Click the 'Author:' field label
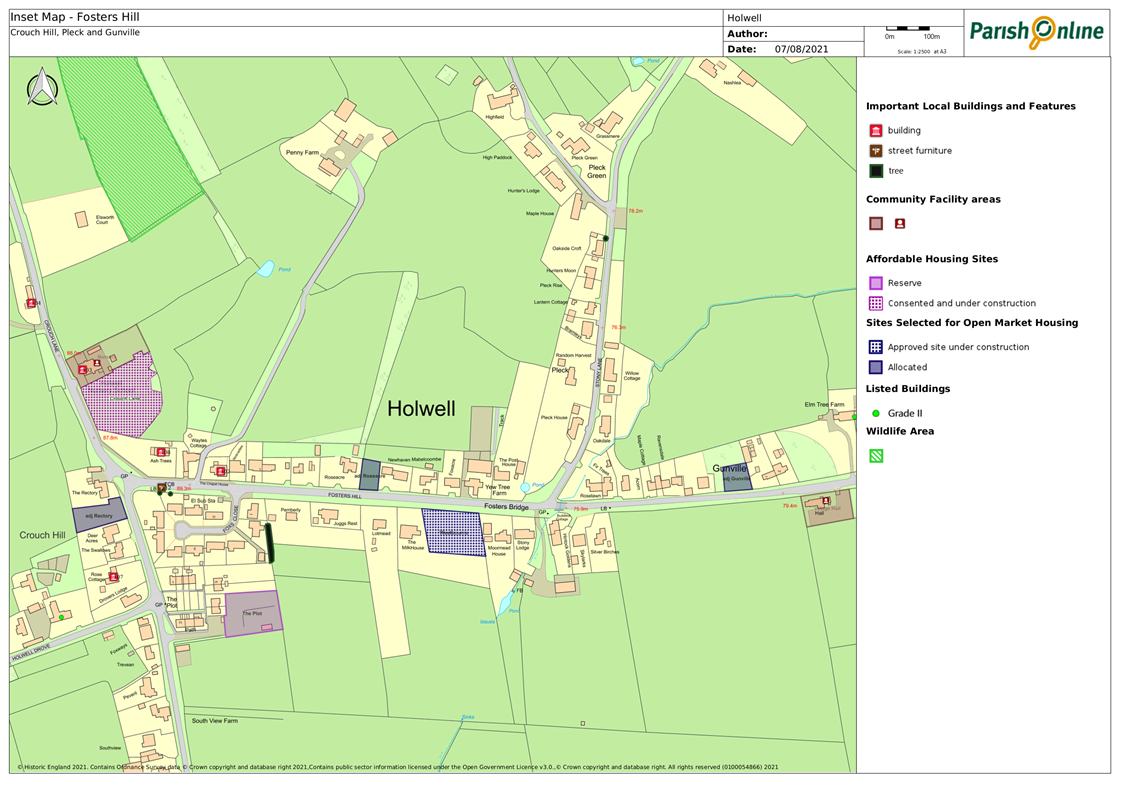1121x793 pixels. (x=747, y=34)
